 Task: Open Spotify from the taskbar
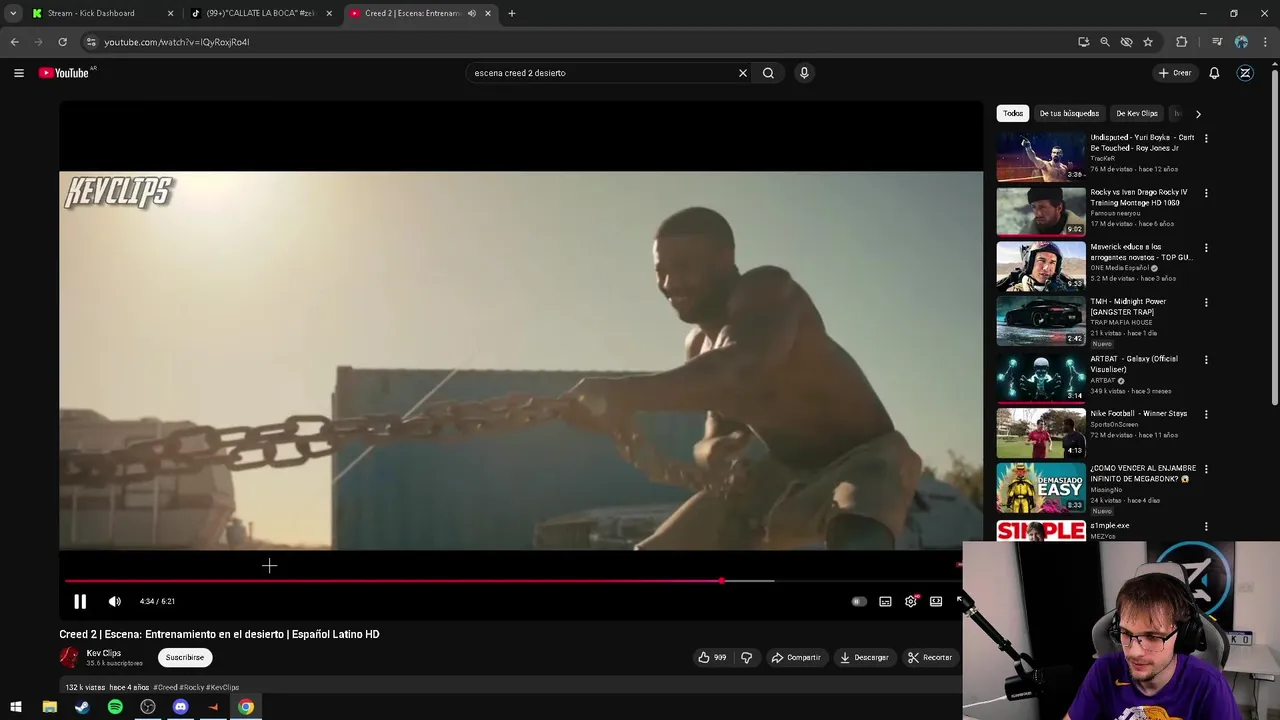[x=115, y=707]
